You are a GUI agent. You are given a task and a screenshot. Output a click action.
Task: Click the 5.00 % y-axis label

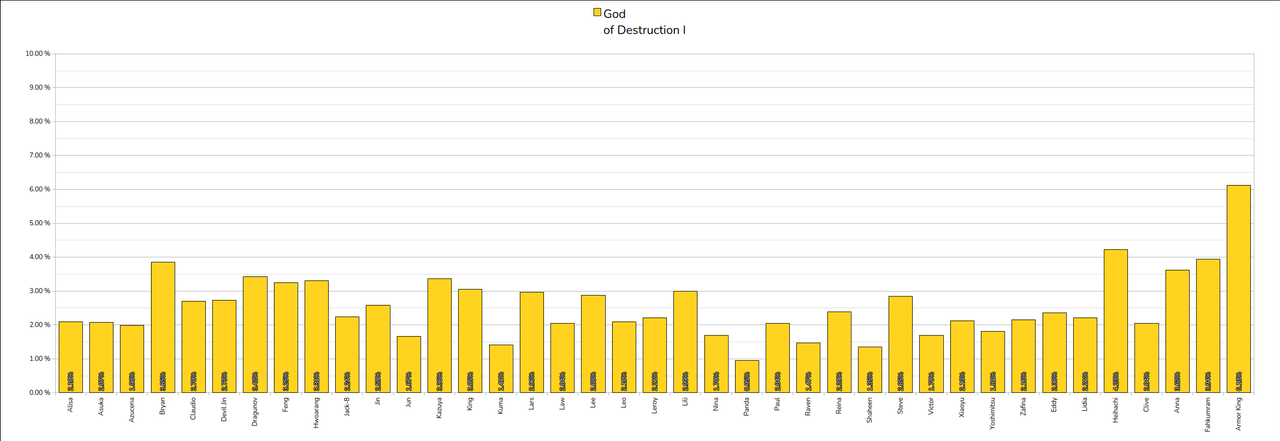(x=38, y=223)
